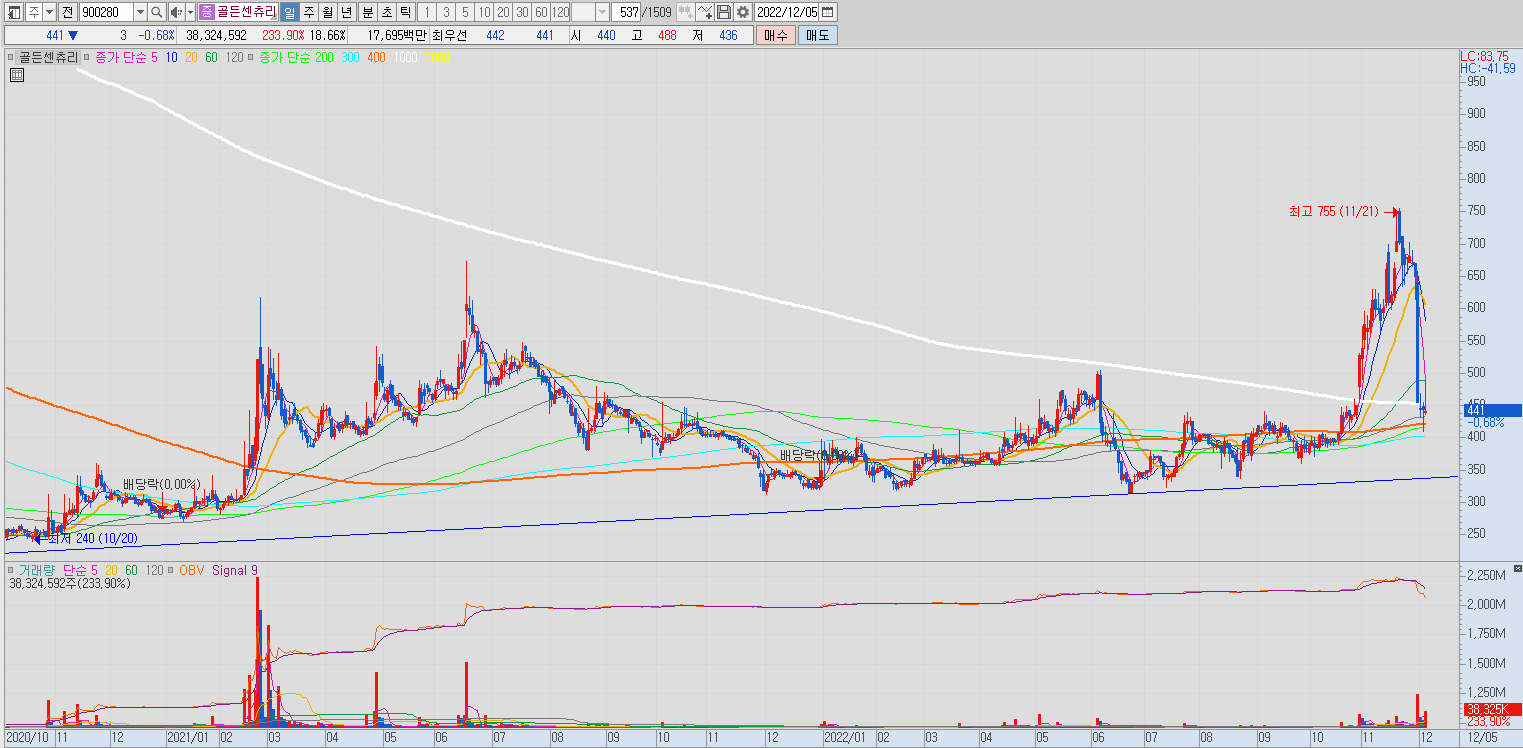1523x748 pixels.
Task: Save chart with the floppy disk icon
Action: pos(724,12)
